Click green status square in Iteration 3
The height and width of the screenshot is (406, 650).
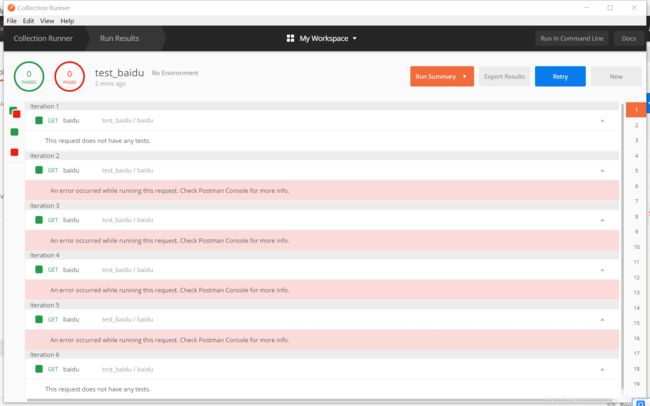(39, 220)
